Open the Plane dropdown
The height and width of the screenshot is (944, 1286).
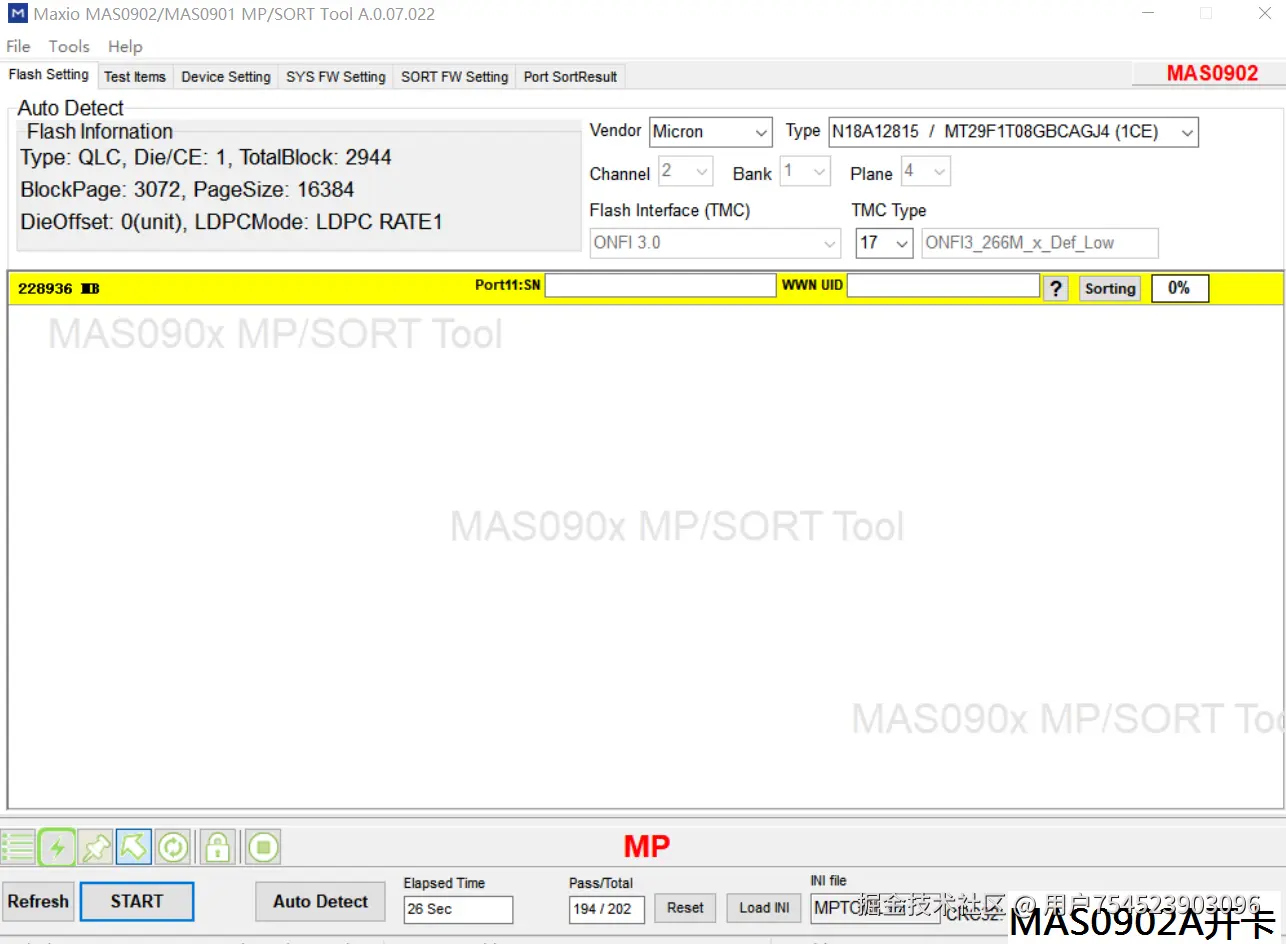tap(925, 172)
